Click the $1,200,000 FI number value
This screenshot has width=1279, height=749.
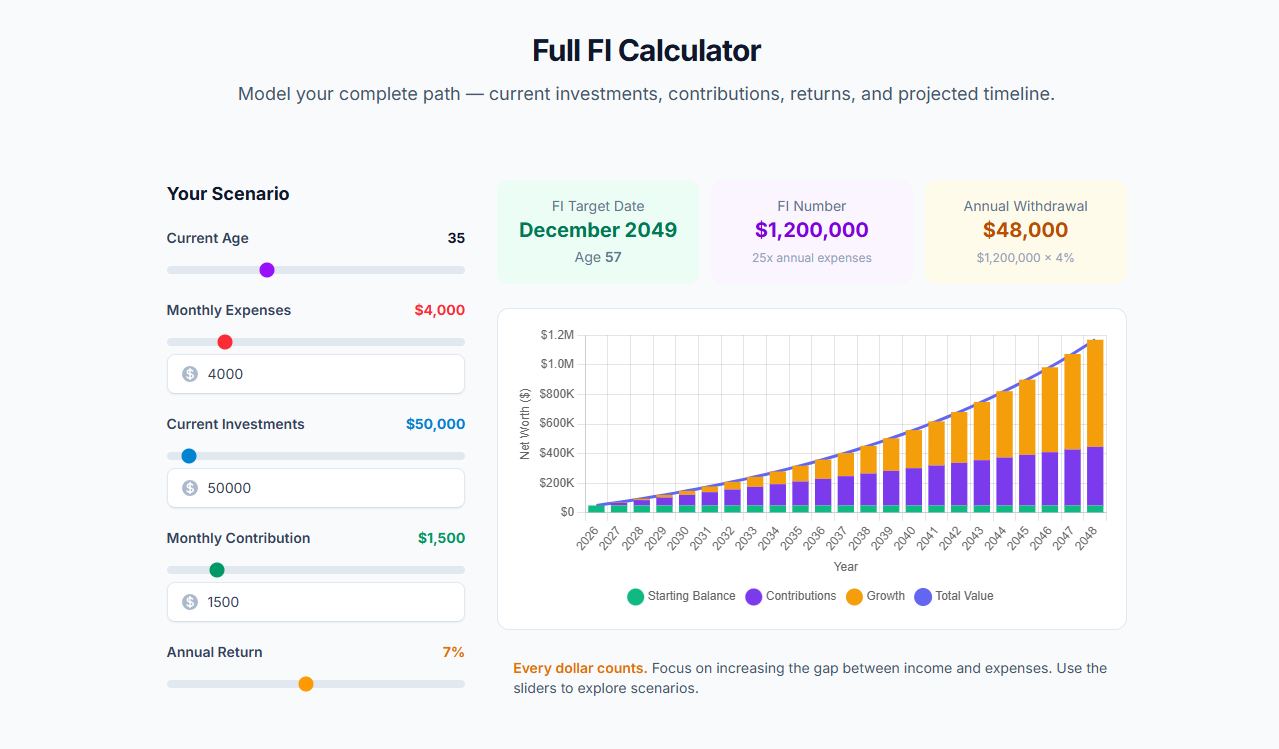[x=812, y=230]
